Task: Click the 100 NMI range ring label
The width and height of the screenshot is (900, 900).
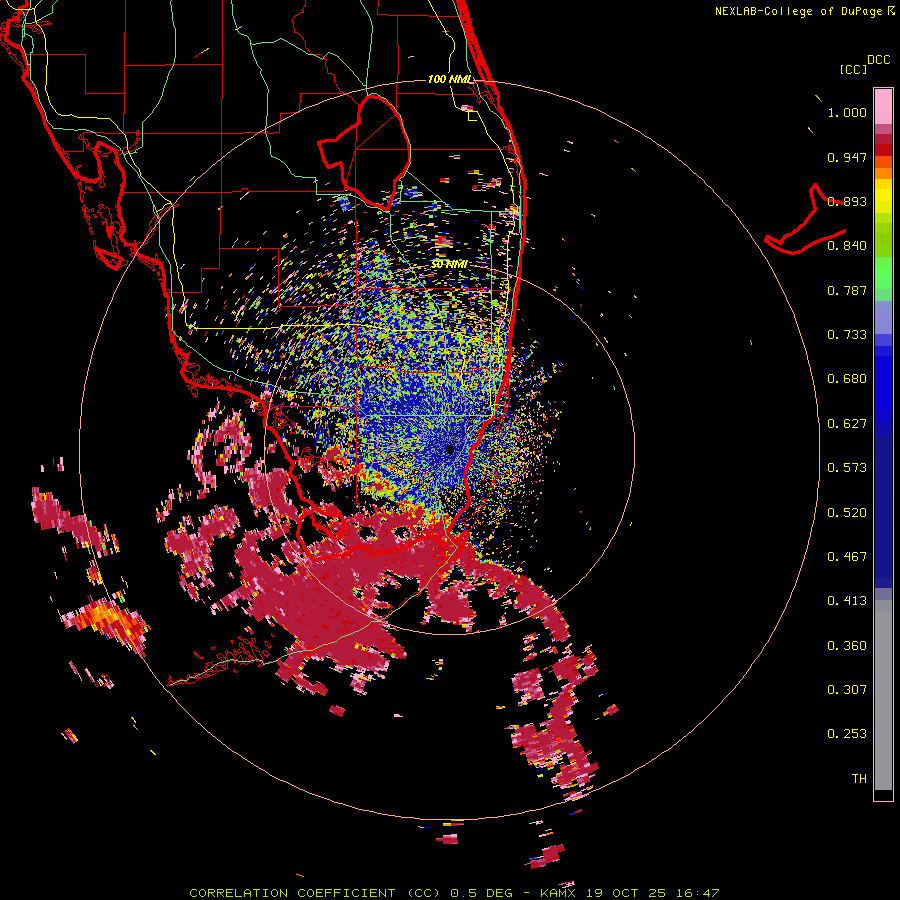Action: coord(451,79)
